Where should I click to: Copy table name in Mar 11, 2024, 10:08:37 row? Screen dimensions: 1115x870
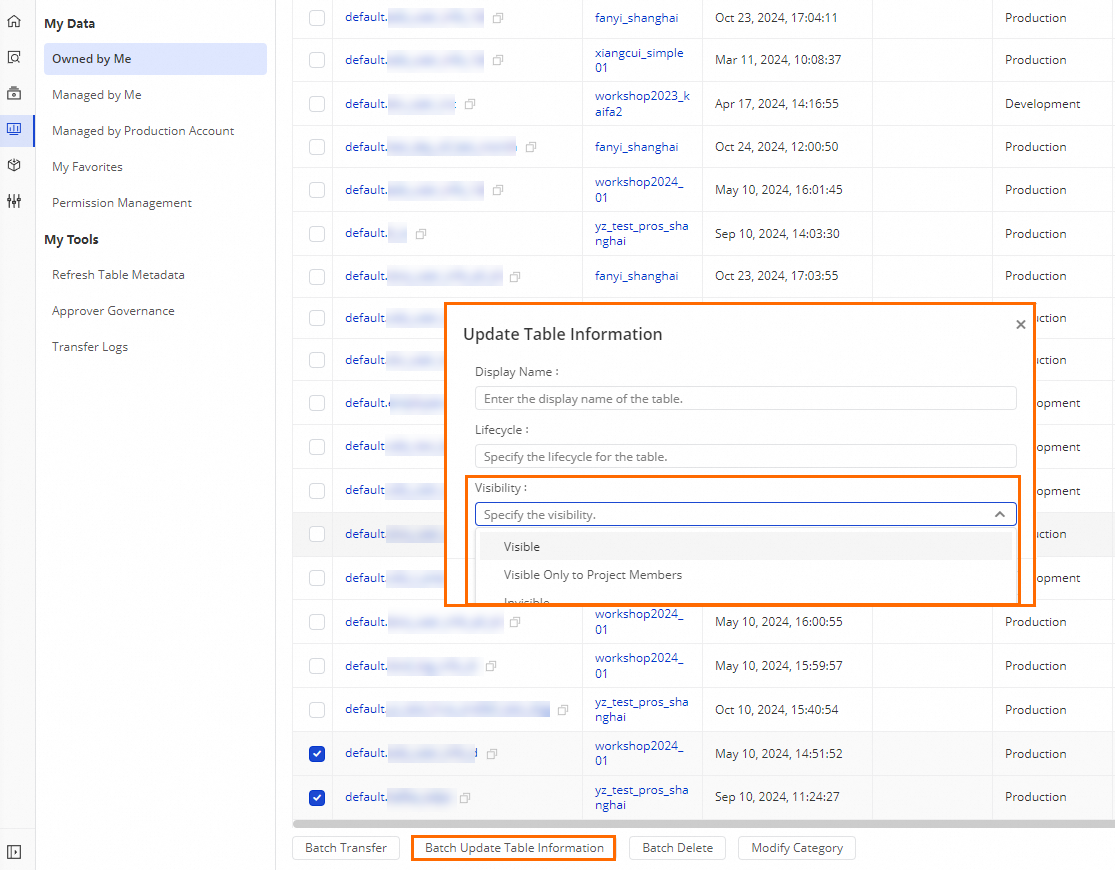[498, 60]
